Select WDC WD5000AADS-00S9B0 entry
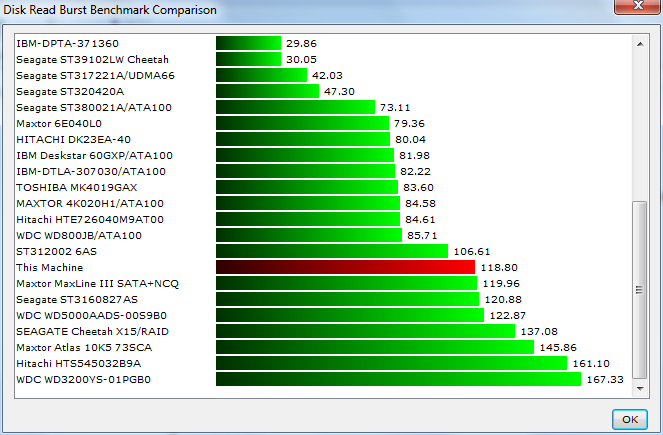 tap(91, 316)
